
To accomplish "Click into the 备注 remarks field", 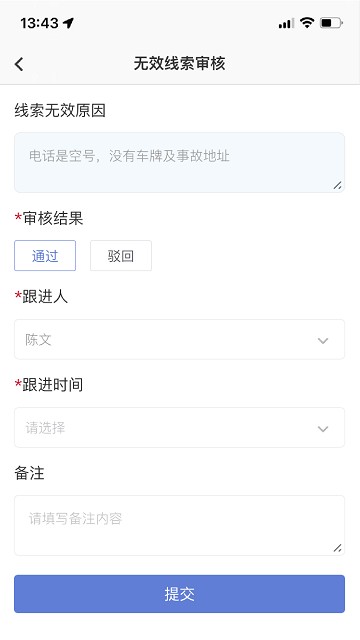I will tap(180, 525).
